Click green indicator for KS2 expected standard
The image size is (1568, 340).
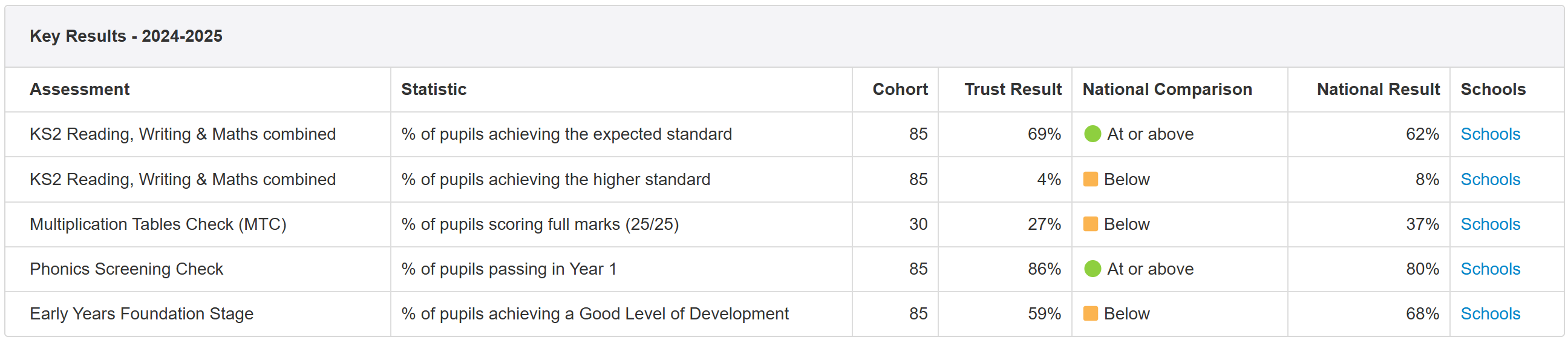click(x=1092, y=134)
